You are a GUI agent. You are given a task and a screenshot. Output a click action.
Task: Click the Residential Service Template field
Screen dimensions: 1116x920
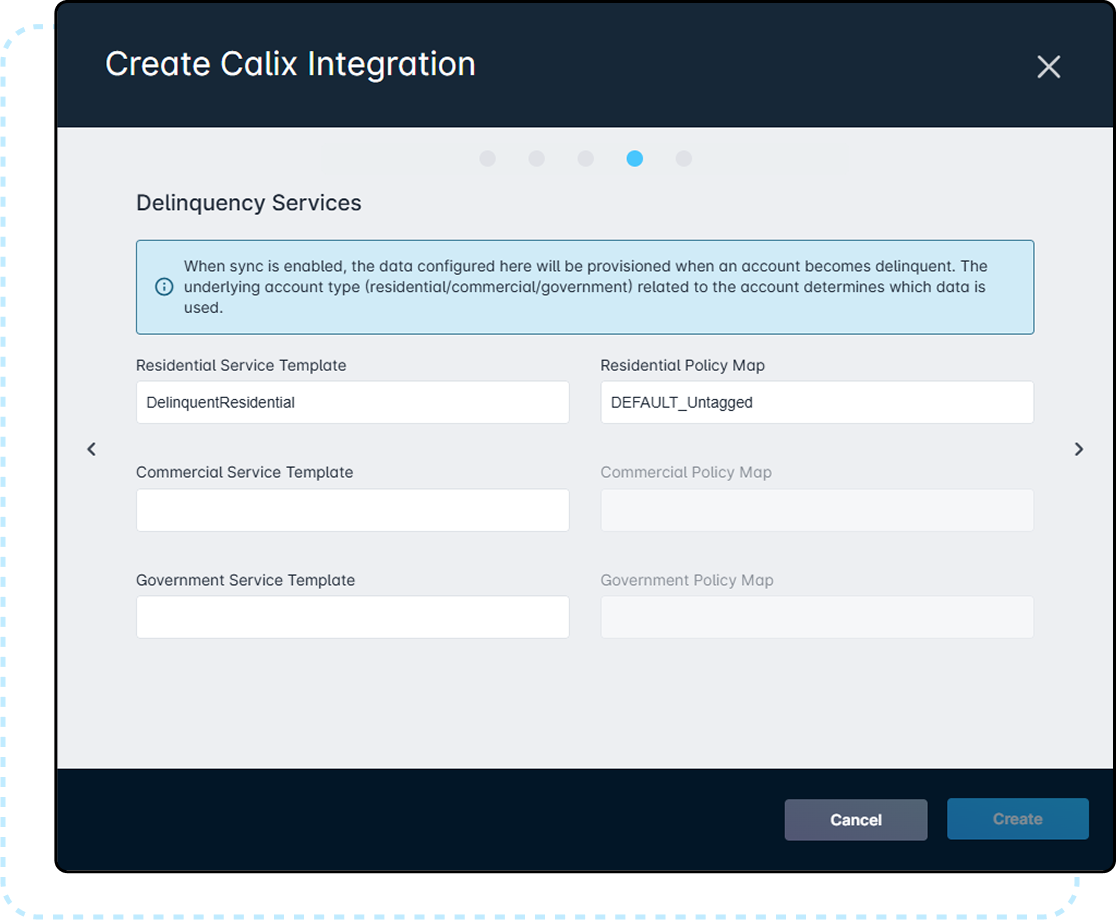tap(352, 402)
